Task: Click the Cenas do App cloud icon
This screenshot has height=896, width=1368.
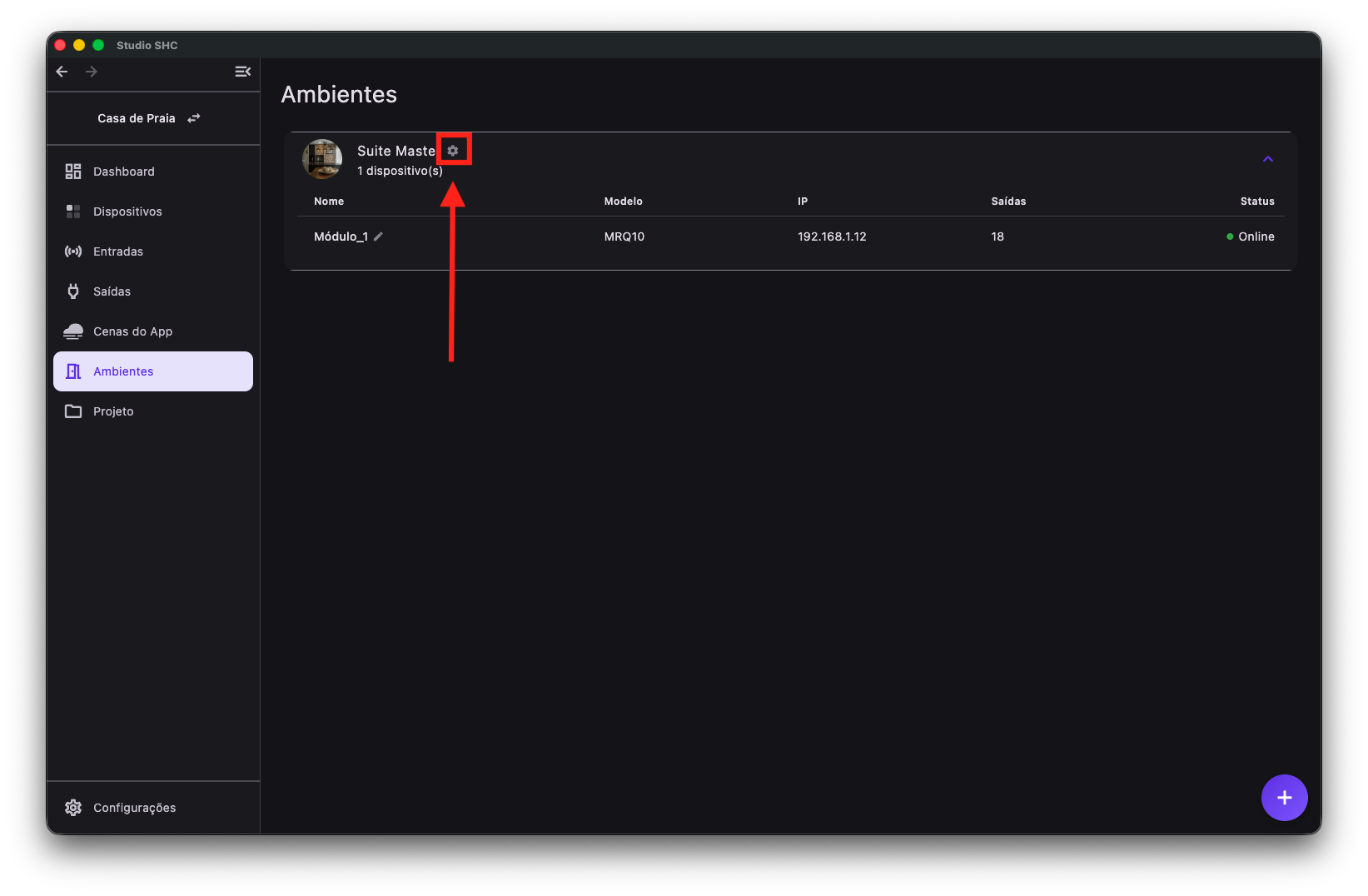Action: tap(73, 331)
